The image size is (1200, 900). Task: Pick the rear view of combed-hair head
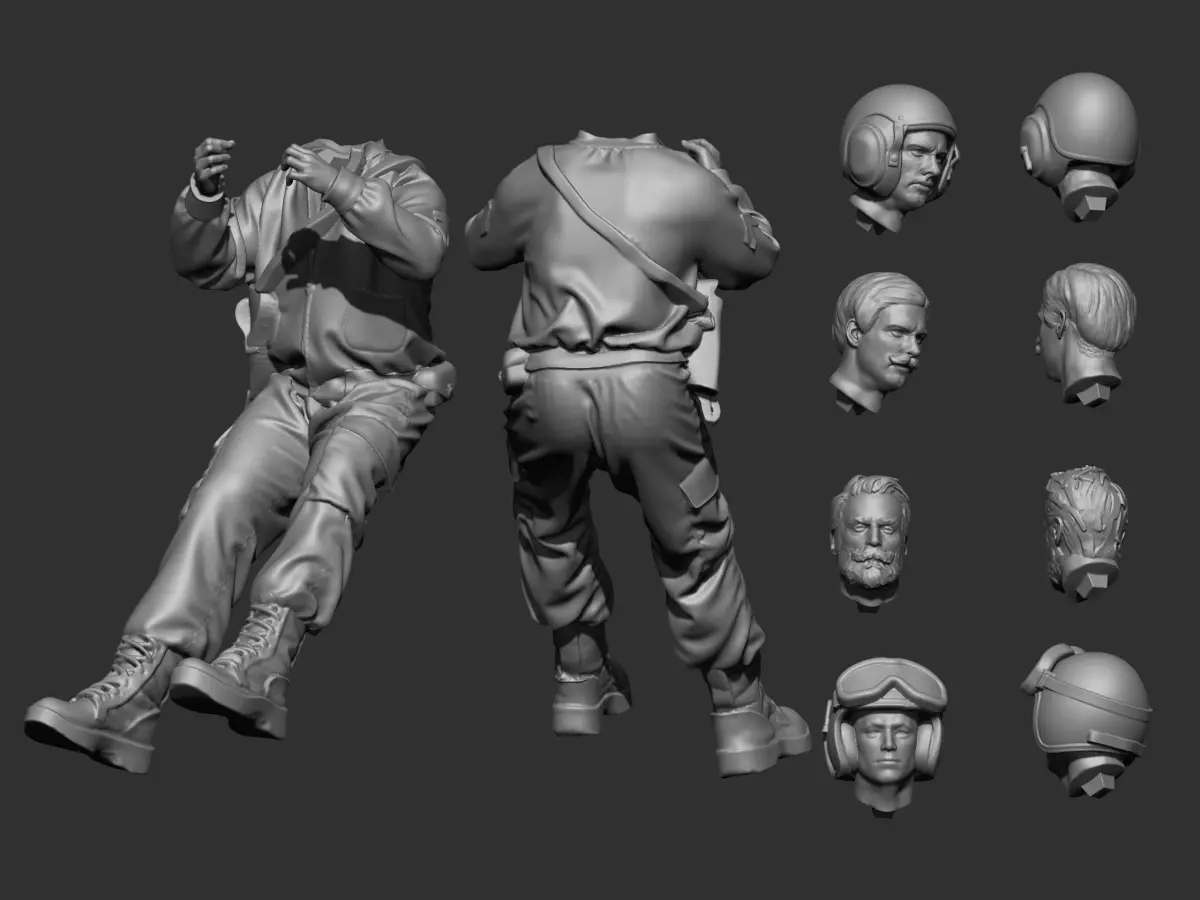pos(1086,334)
